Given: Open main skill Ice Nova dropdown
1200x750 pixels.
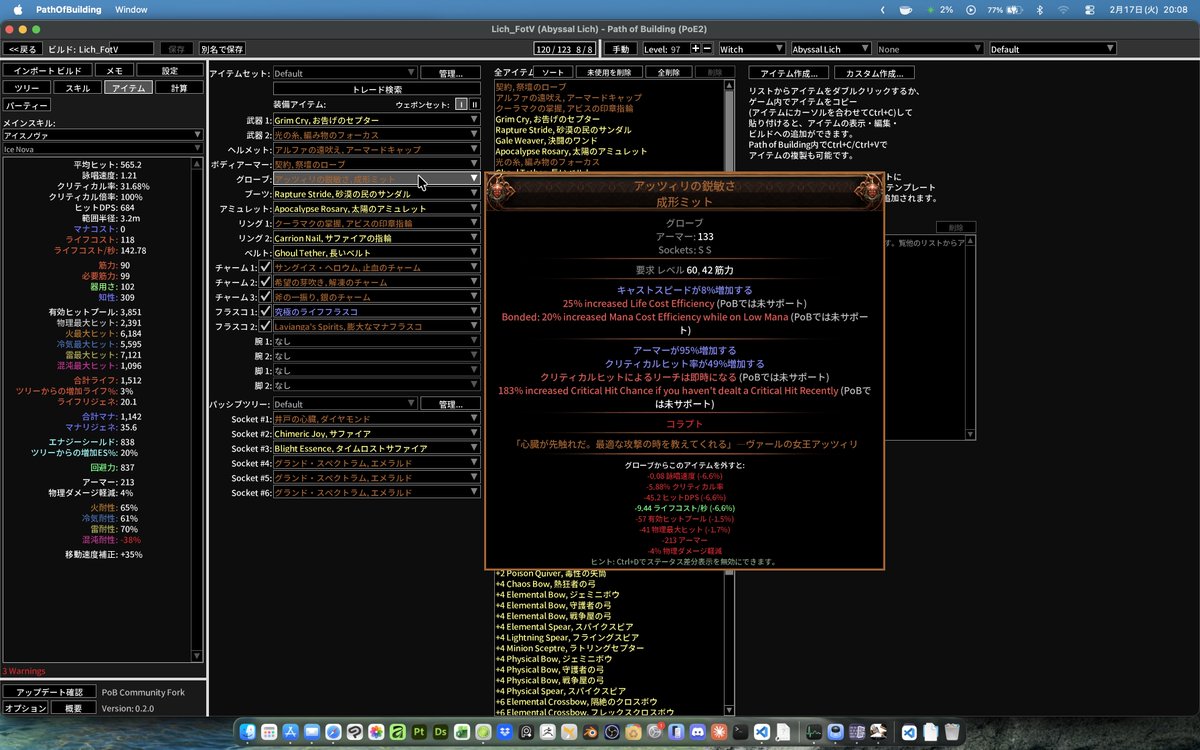Looking at the screenshot, I should click(x=103, y=135).
